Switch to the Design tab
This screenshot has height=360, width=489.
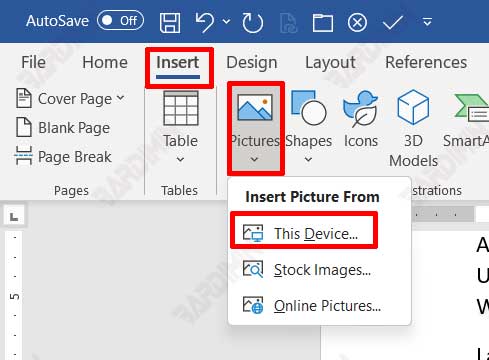tap(252, 62)
